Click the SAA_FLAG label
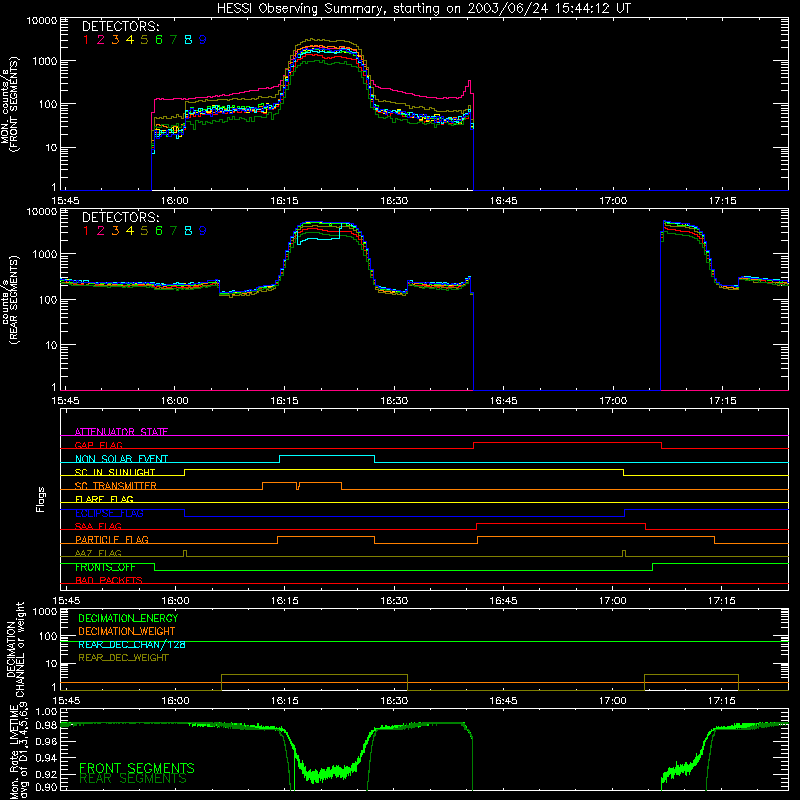Screen dimensions: 800x800 (98, 526)
